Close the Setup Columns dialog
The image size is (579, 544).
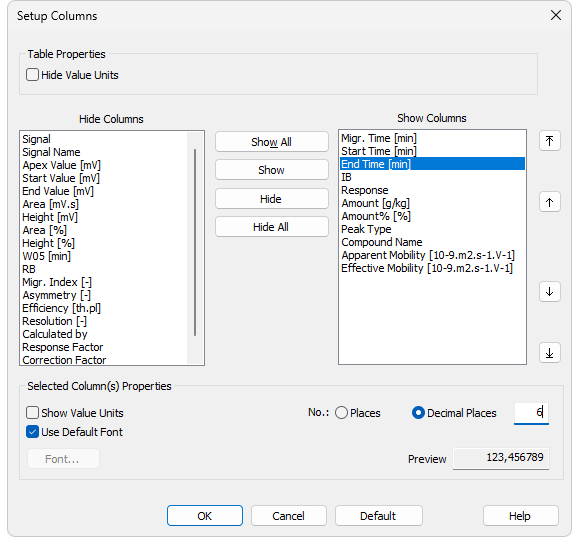pos(556,16)
